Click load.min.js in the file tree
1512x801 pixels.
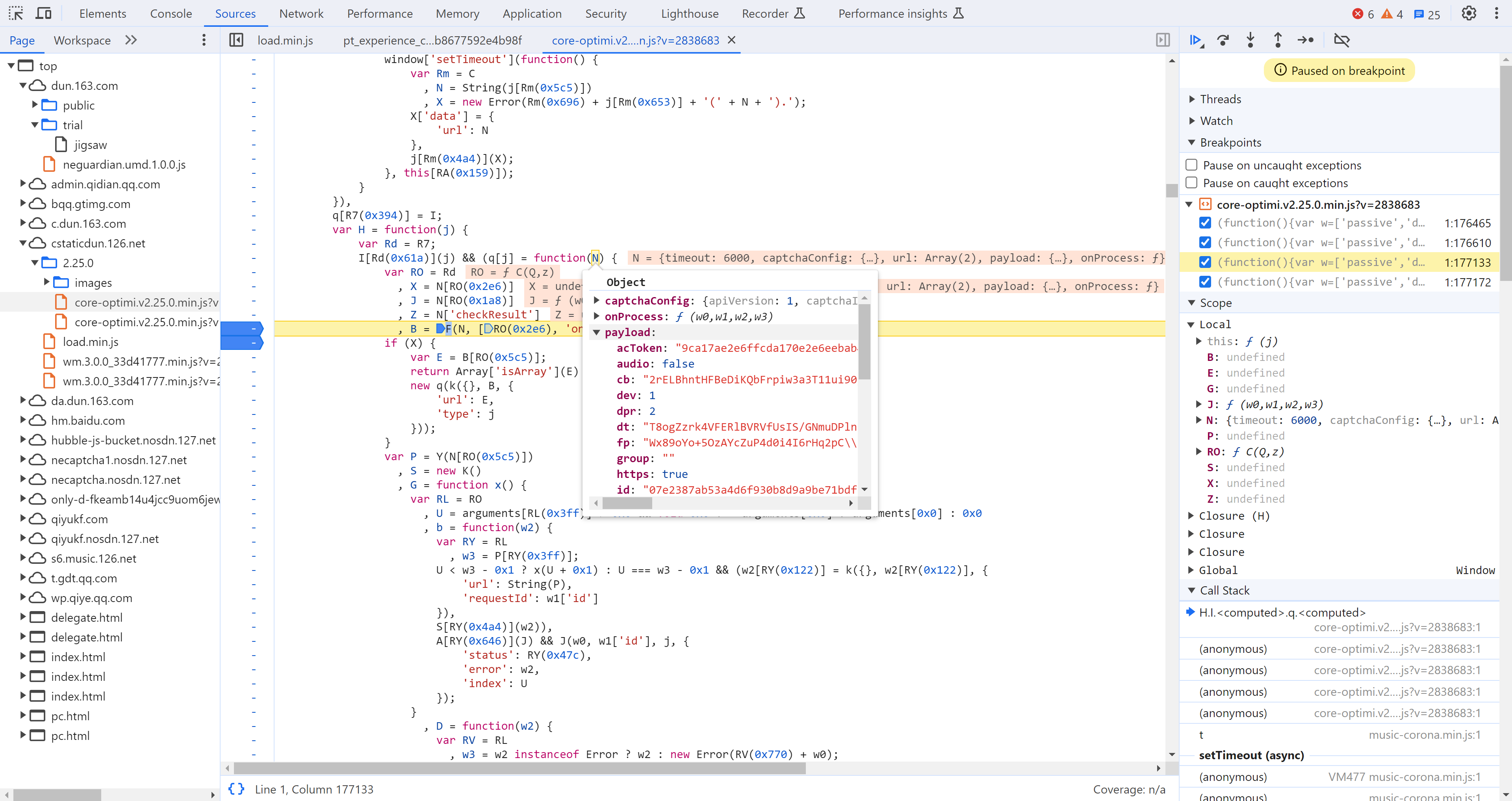(x=90, y=341)
